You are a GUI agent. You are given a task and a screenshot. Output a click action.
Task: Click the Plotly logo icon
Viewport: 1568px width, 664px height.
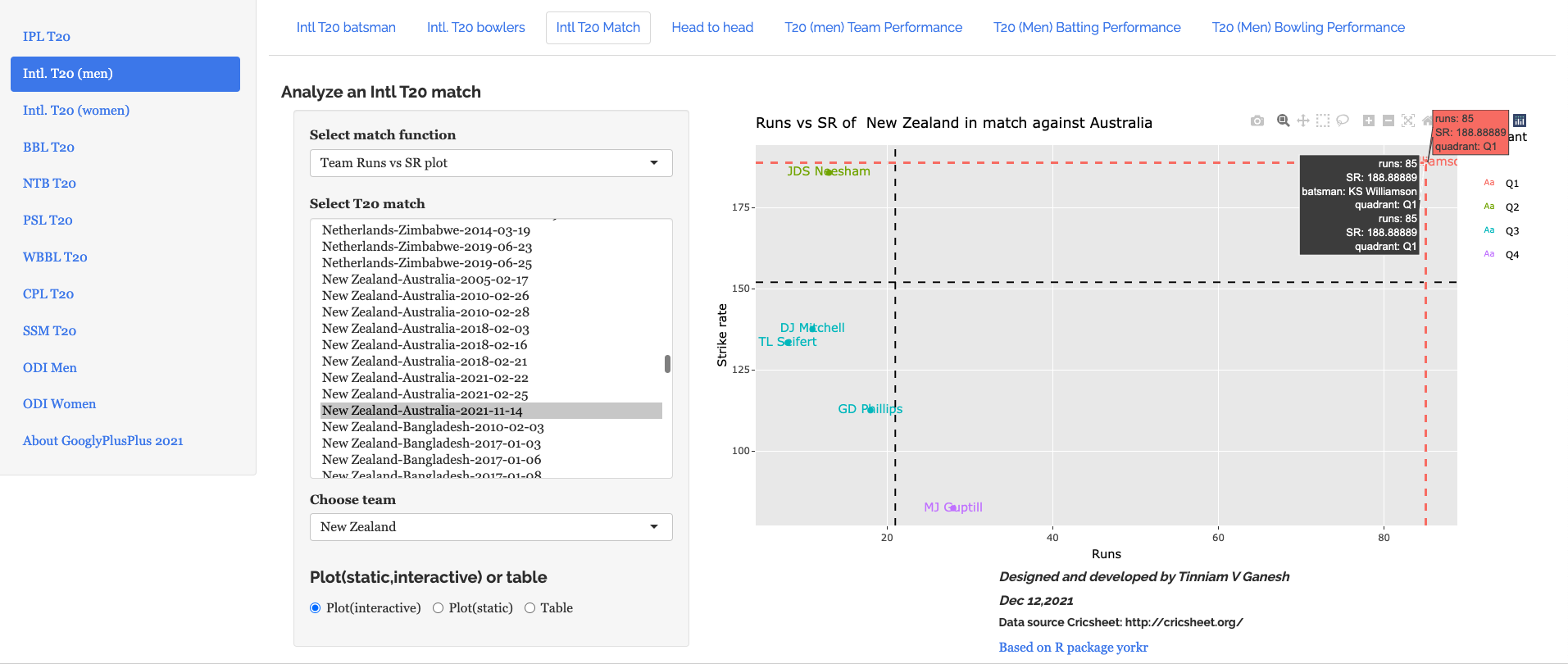pyautogui.click(x=1519, y=121)
